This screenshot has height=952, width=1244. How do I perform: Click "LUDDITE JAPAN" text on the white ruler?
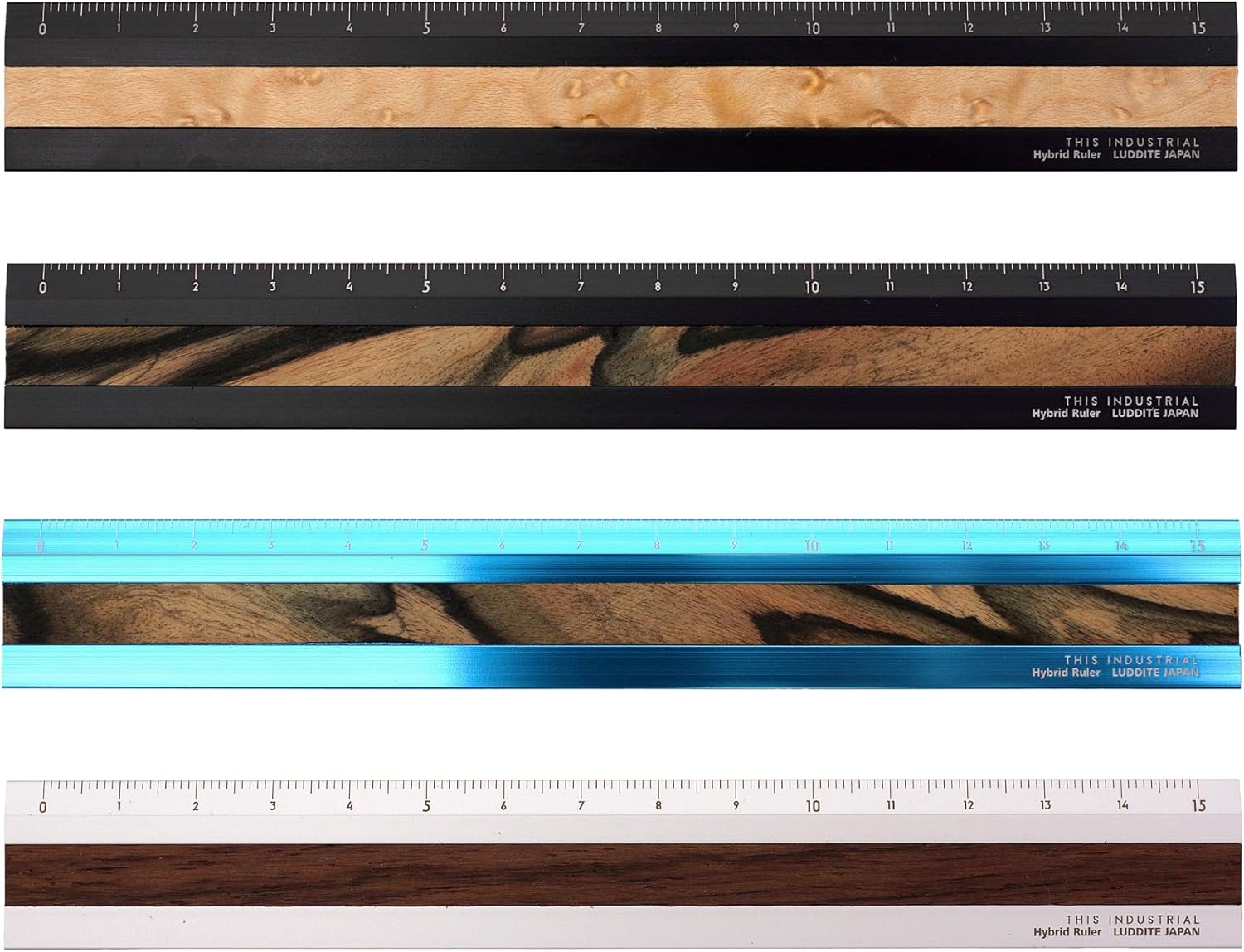[x=1156, y=932]
